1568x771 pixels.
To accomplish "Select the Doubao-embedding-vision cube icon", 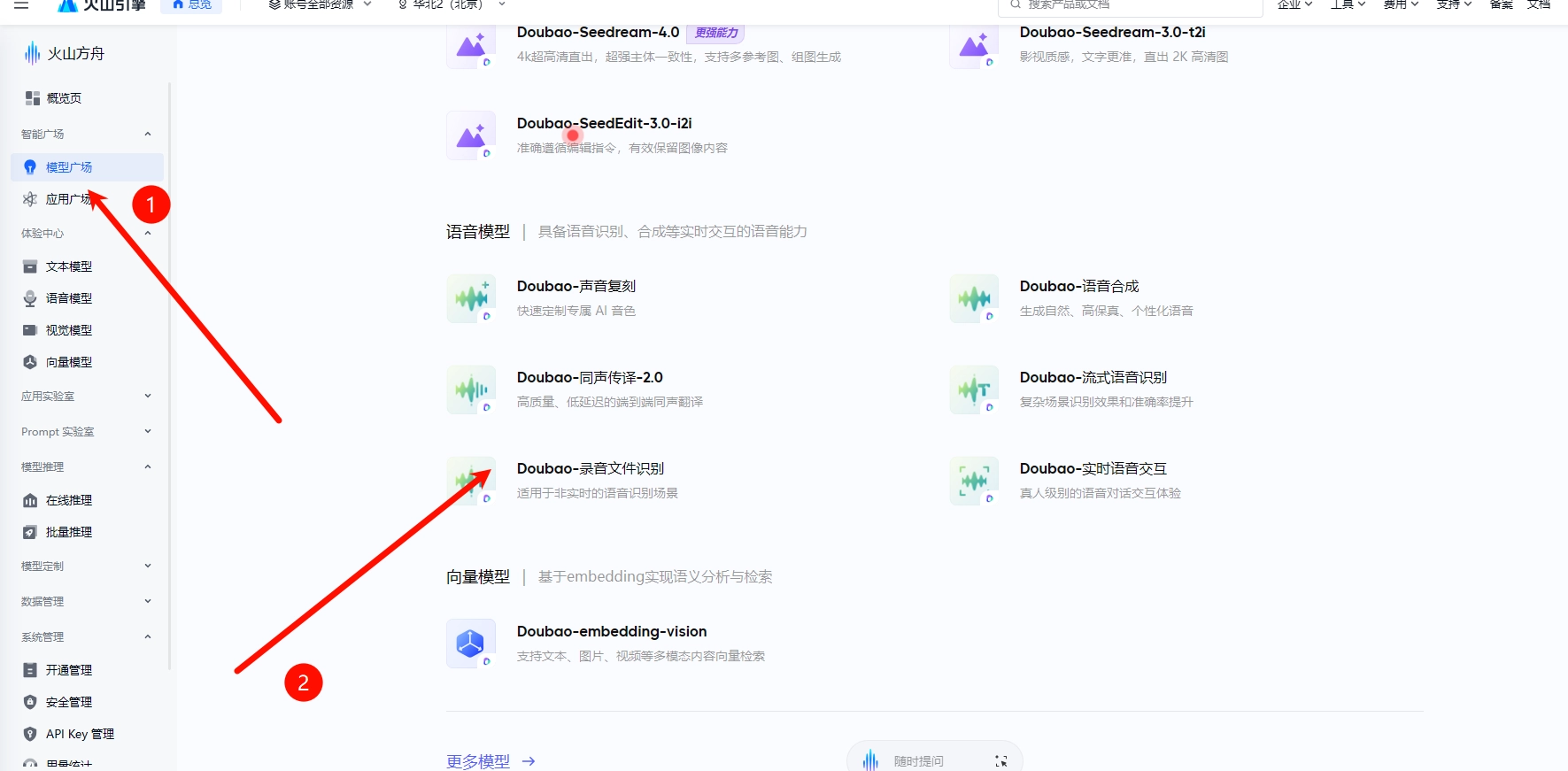I will click(x=471, y=644).
